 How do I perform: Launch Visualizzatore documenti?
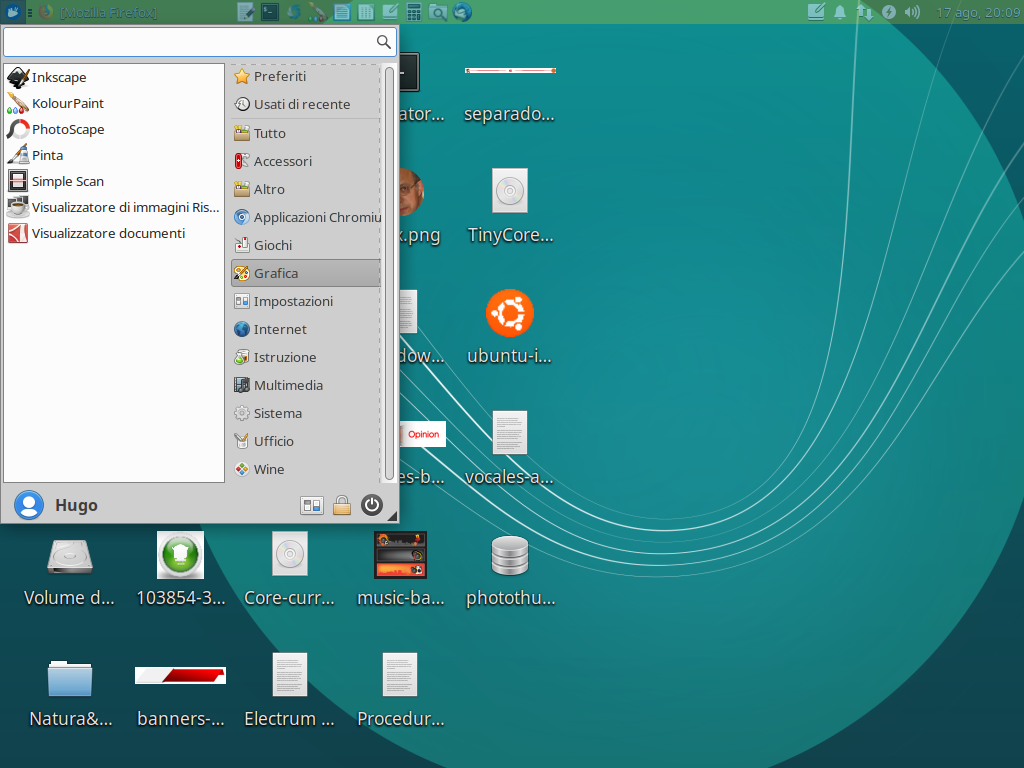114,234
